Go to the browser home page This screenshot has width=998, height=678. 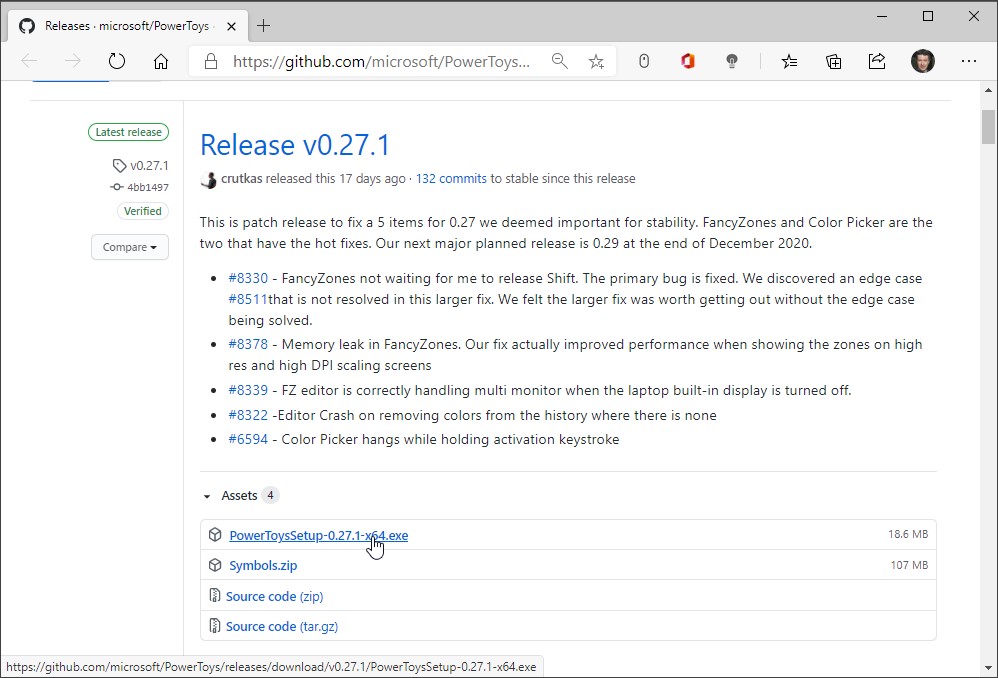coord(160,62)
